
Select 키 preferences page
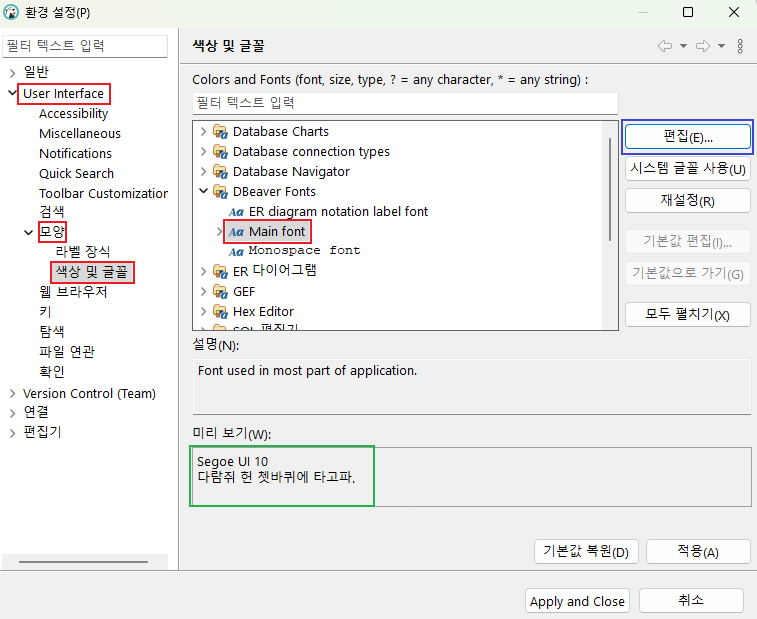point(45,312)
